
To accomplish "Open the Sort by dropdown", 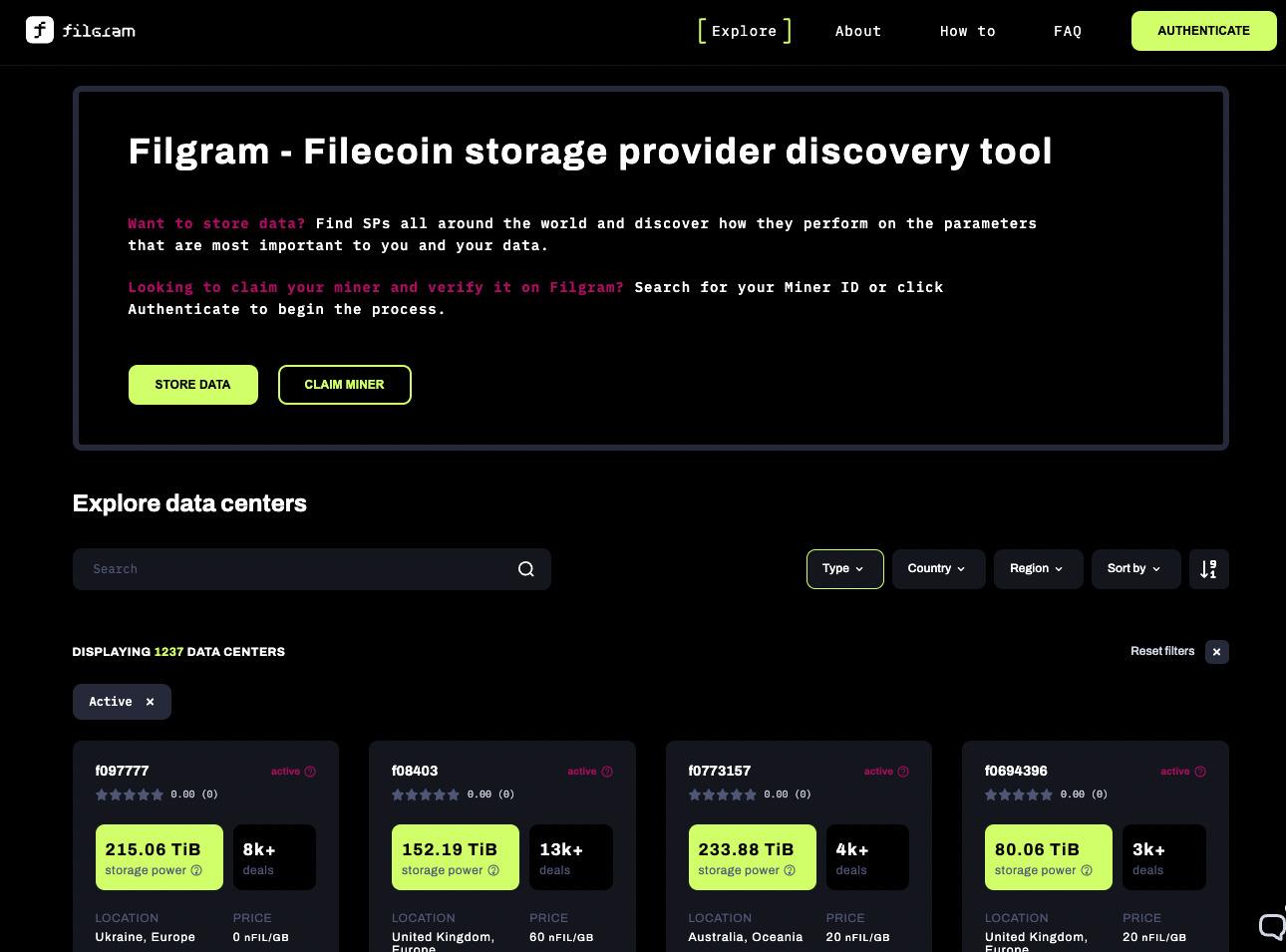I will click(1135, 569).
